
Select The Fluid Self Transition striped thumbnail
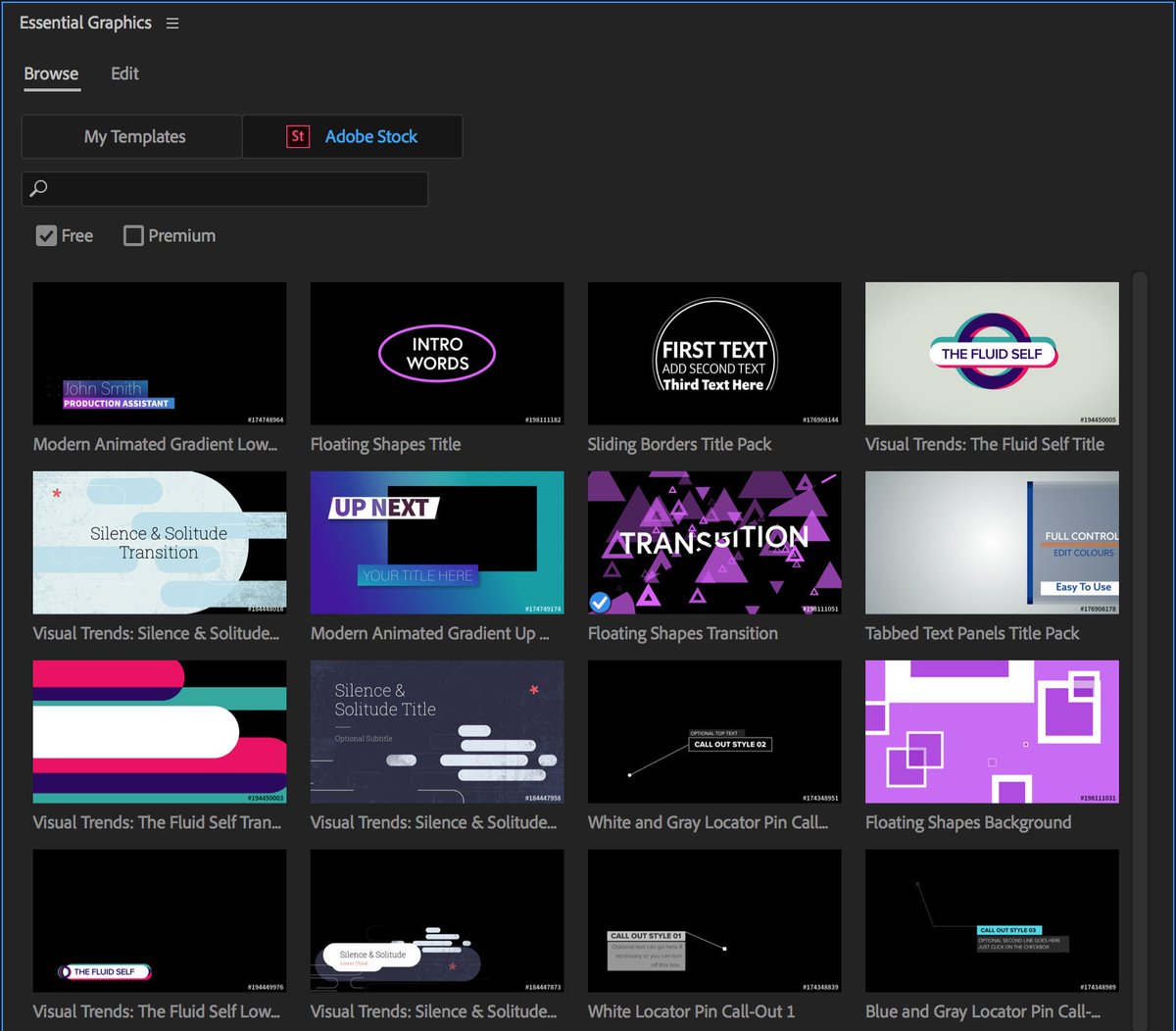(x=160, y=732)
